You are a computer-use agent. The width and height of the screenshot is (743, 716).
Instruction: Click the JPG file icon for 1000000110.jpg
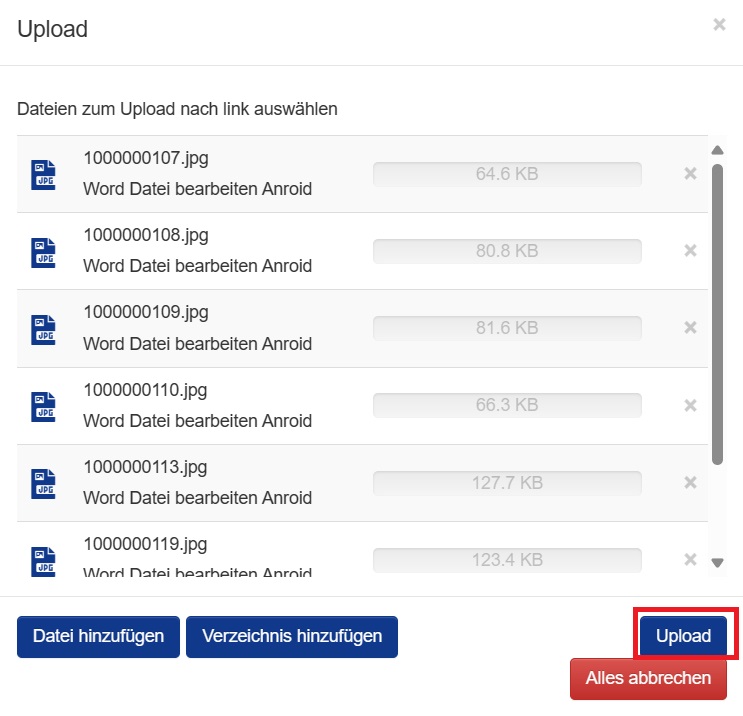(x=43, y=407)
